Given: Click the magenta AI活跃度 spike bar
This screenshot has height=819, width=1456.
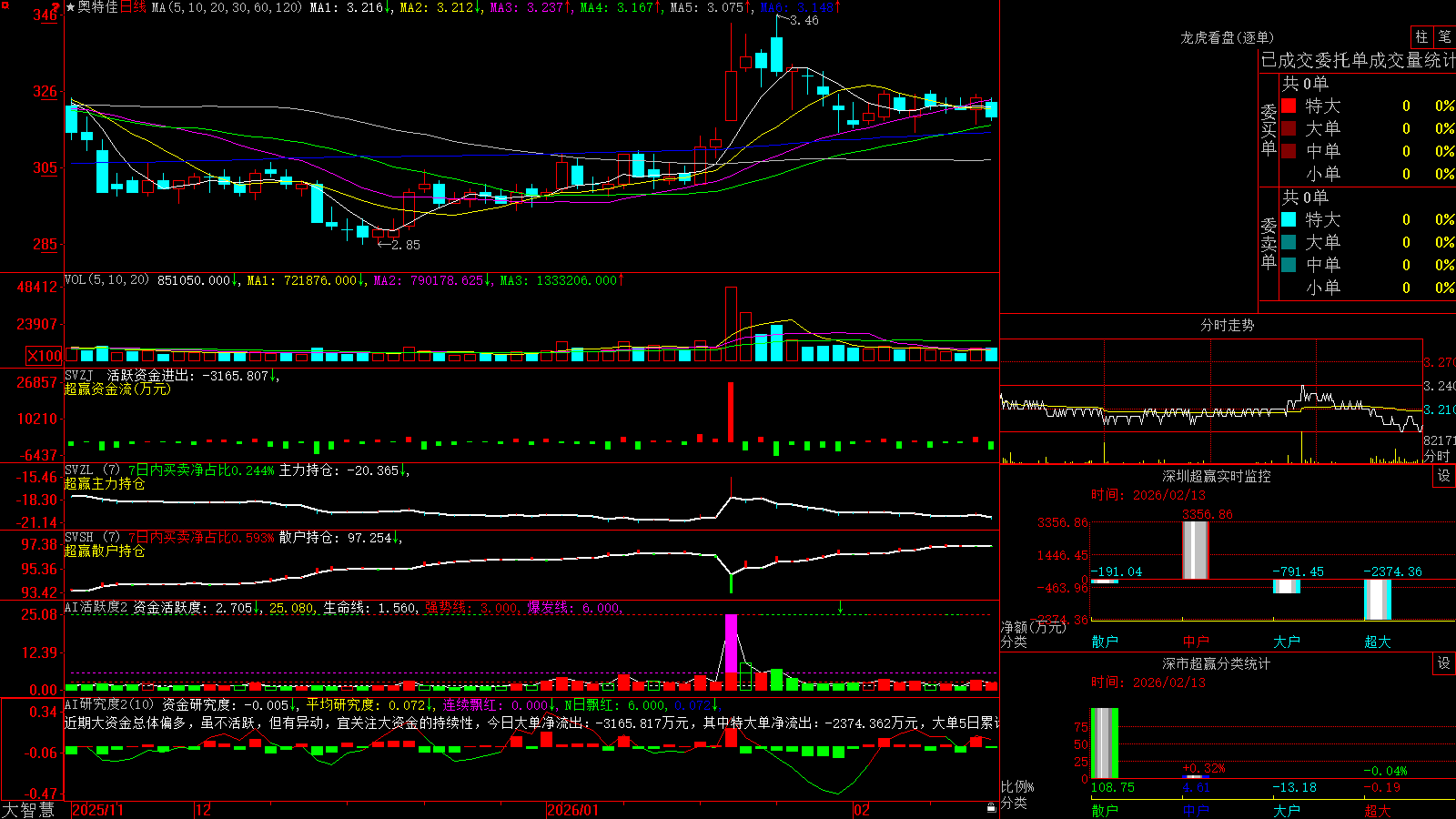Looking at the screenshot, I should coord(731,644).
